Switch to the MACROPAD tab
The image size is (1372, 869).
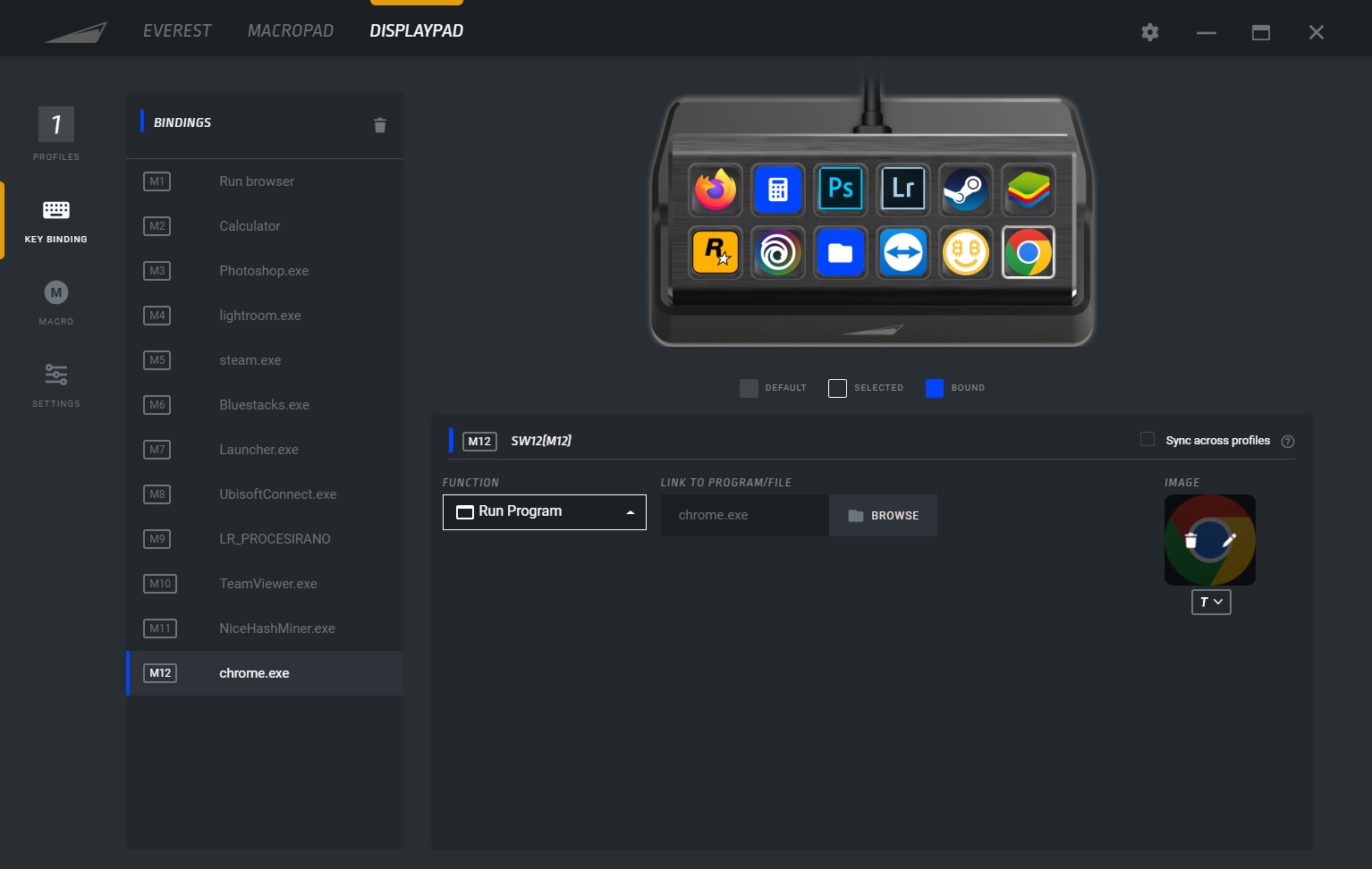(x=291, y=31)
